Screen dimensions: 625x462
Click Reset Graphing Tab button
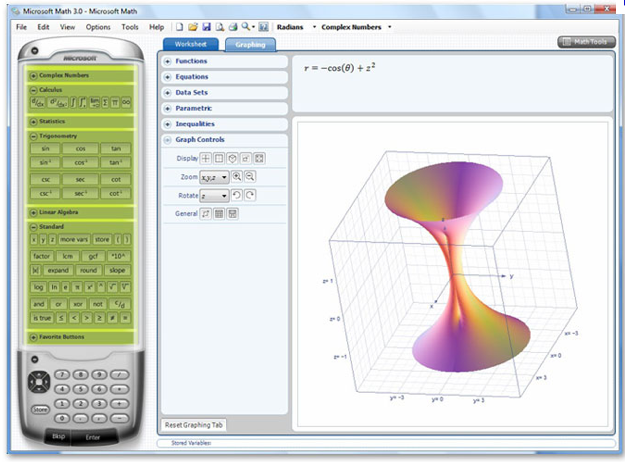pos(194,425)
